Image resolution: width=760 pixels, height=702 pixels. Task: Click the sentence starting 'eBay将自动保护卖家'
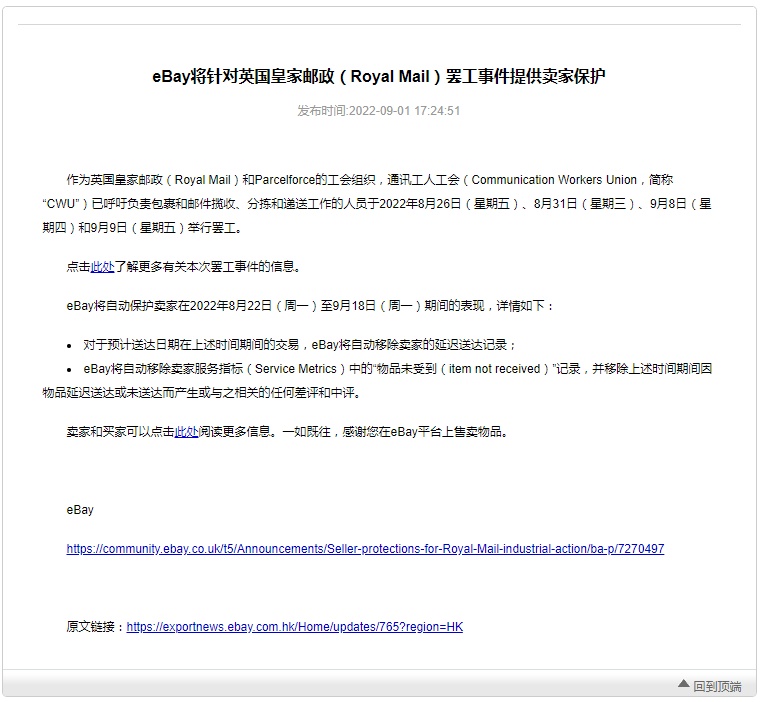(310, 305)
